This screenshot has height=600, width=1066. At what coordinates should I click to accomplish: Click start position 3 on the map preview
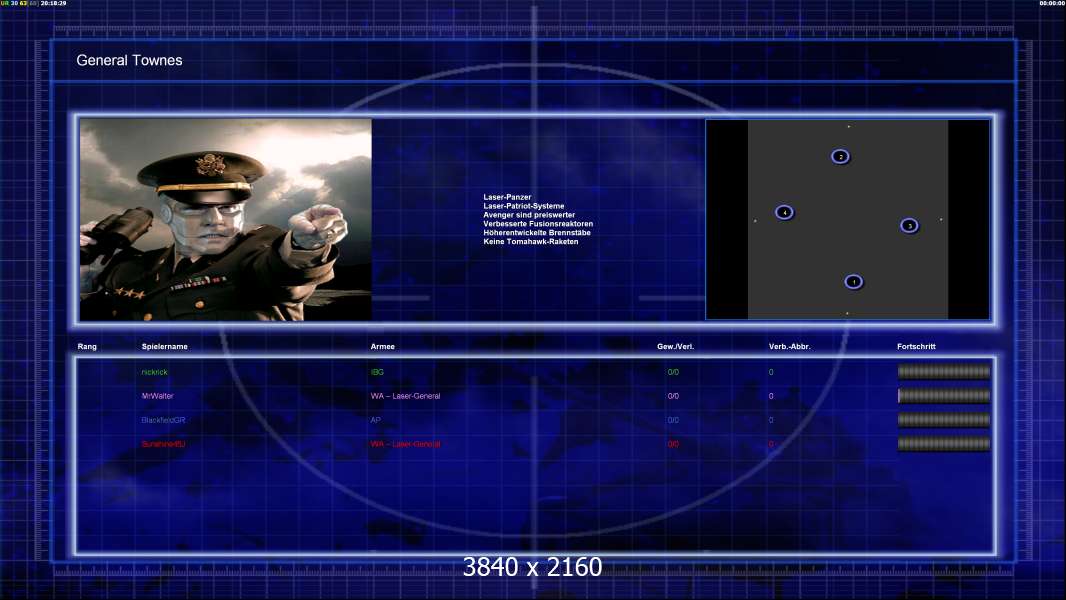908,226
